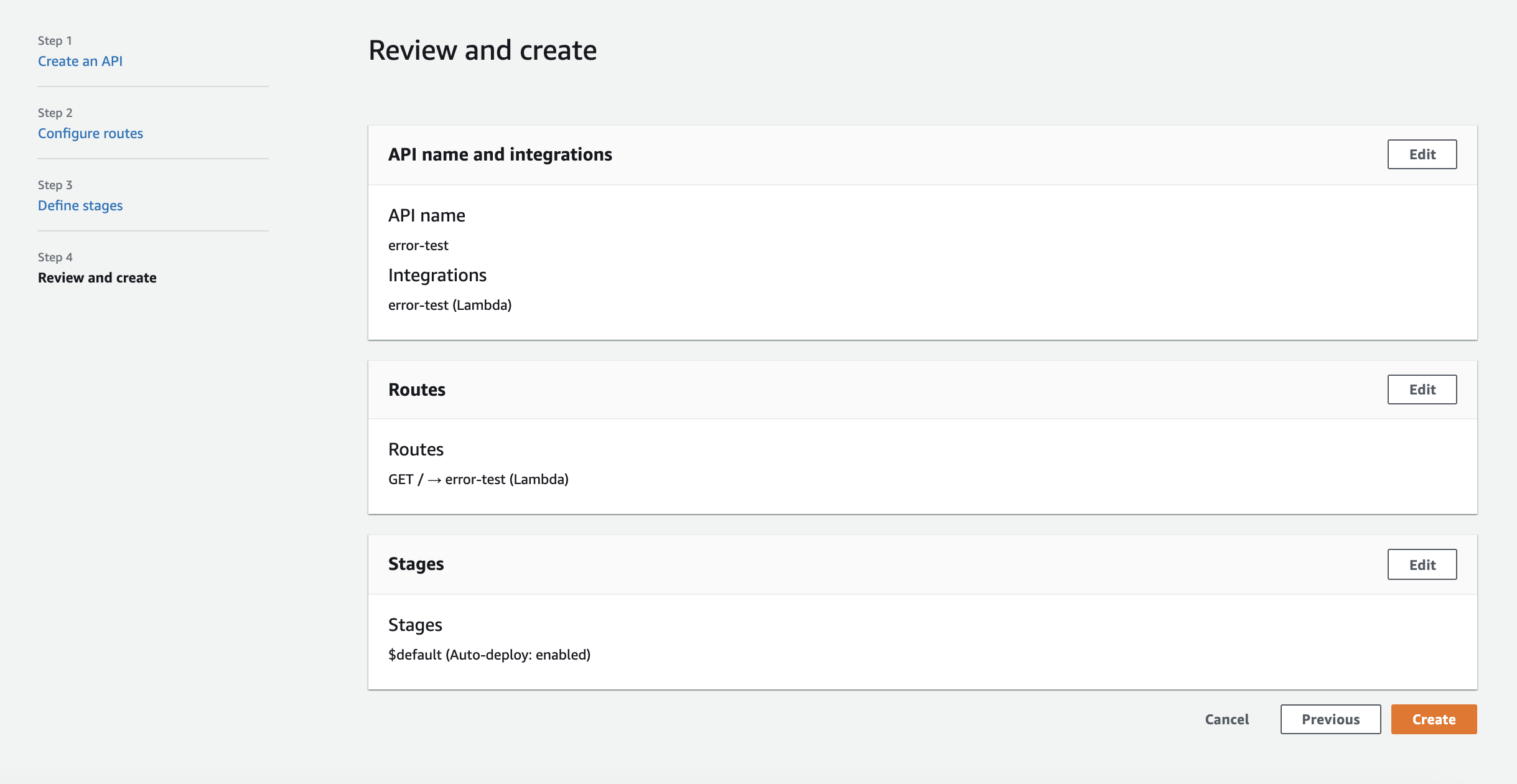This screenshot has width=1517, height=784.
Task: Click the Stages label above $default
Action: (415, 625)
